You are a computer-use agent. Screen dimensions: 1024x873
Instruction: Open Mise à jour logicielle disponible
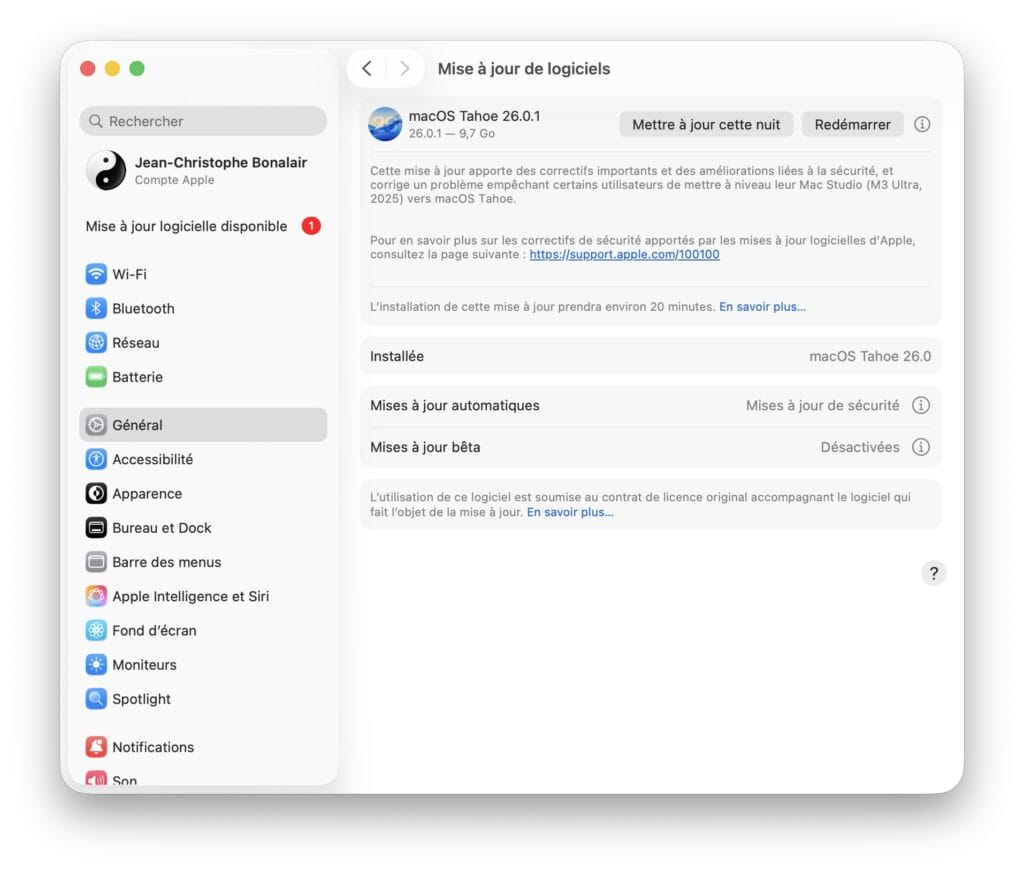(x=185, y=226)
